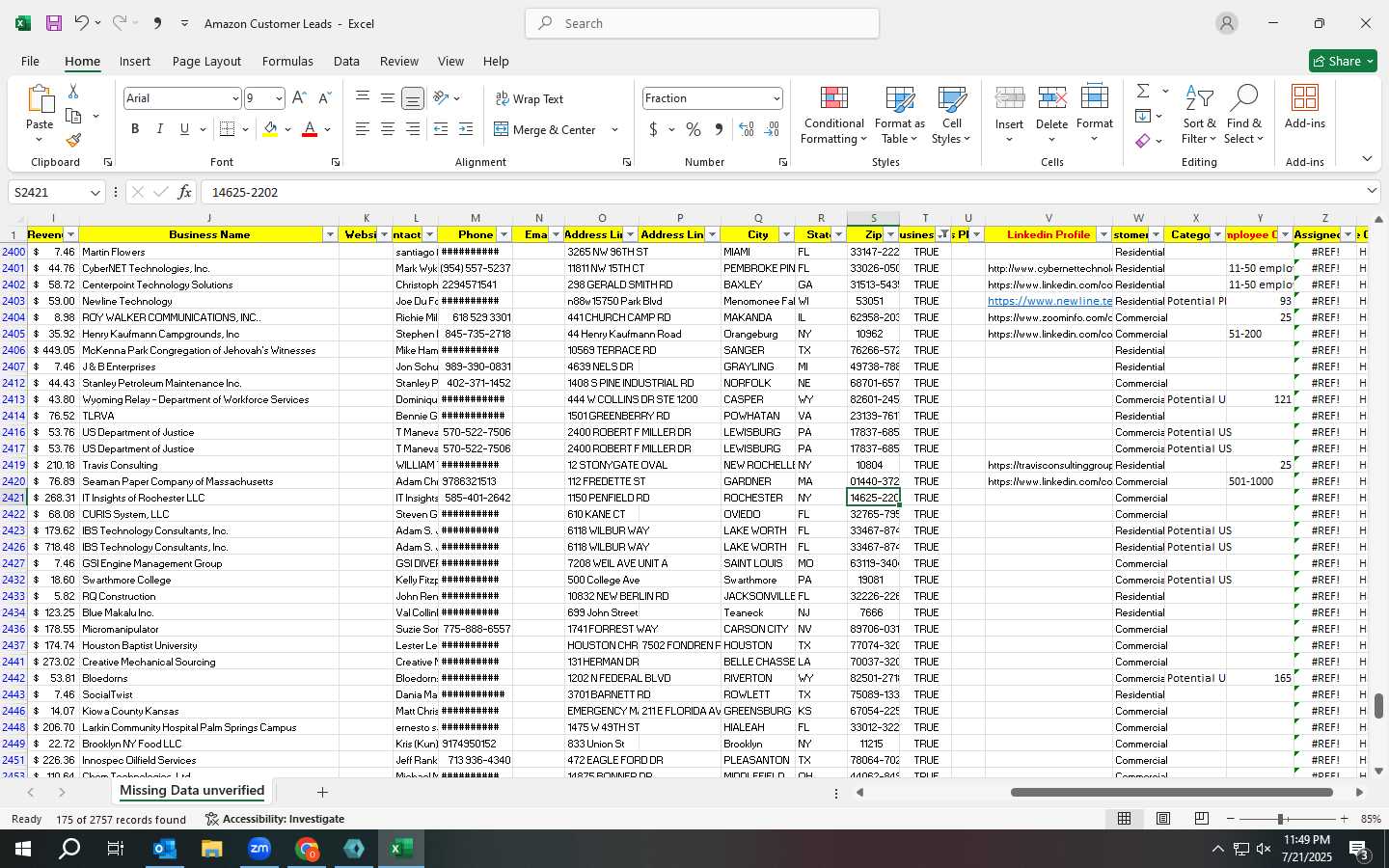
Task: Click the Cut scissors icon
Action: tap(72, 91)
